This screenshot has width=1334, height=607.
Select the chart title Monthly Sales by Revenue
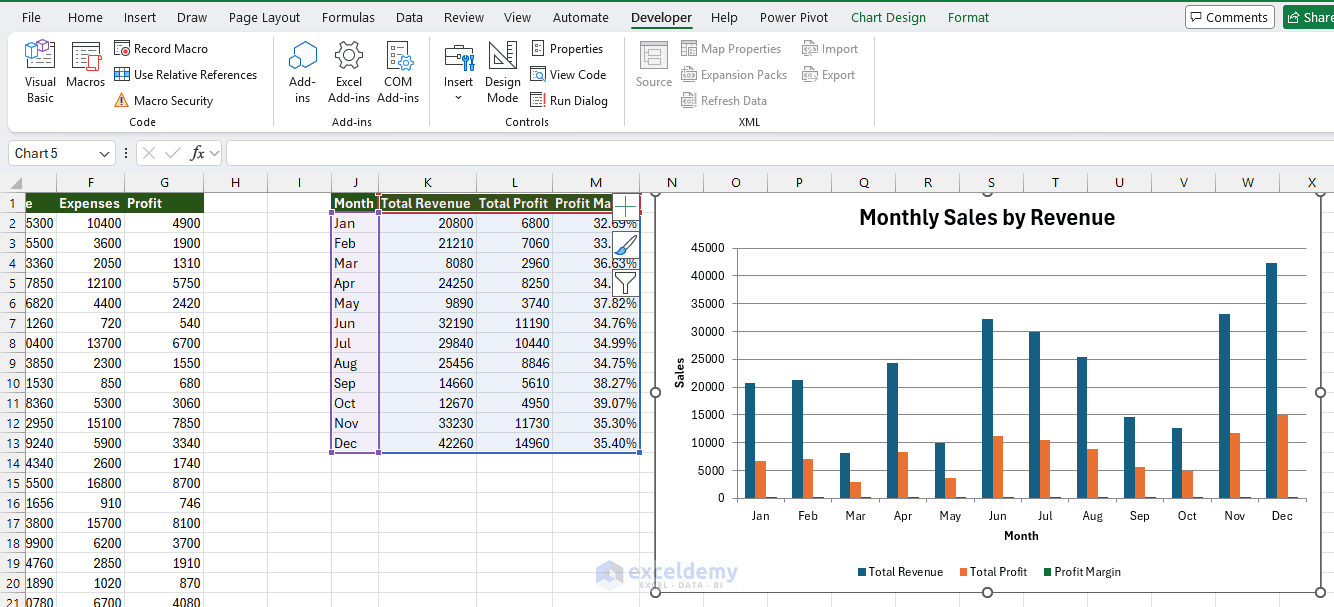987,217
